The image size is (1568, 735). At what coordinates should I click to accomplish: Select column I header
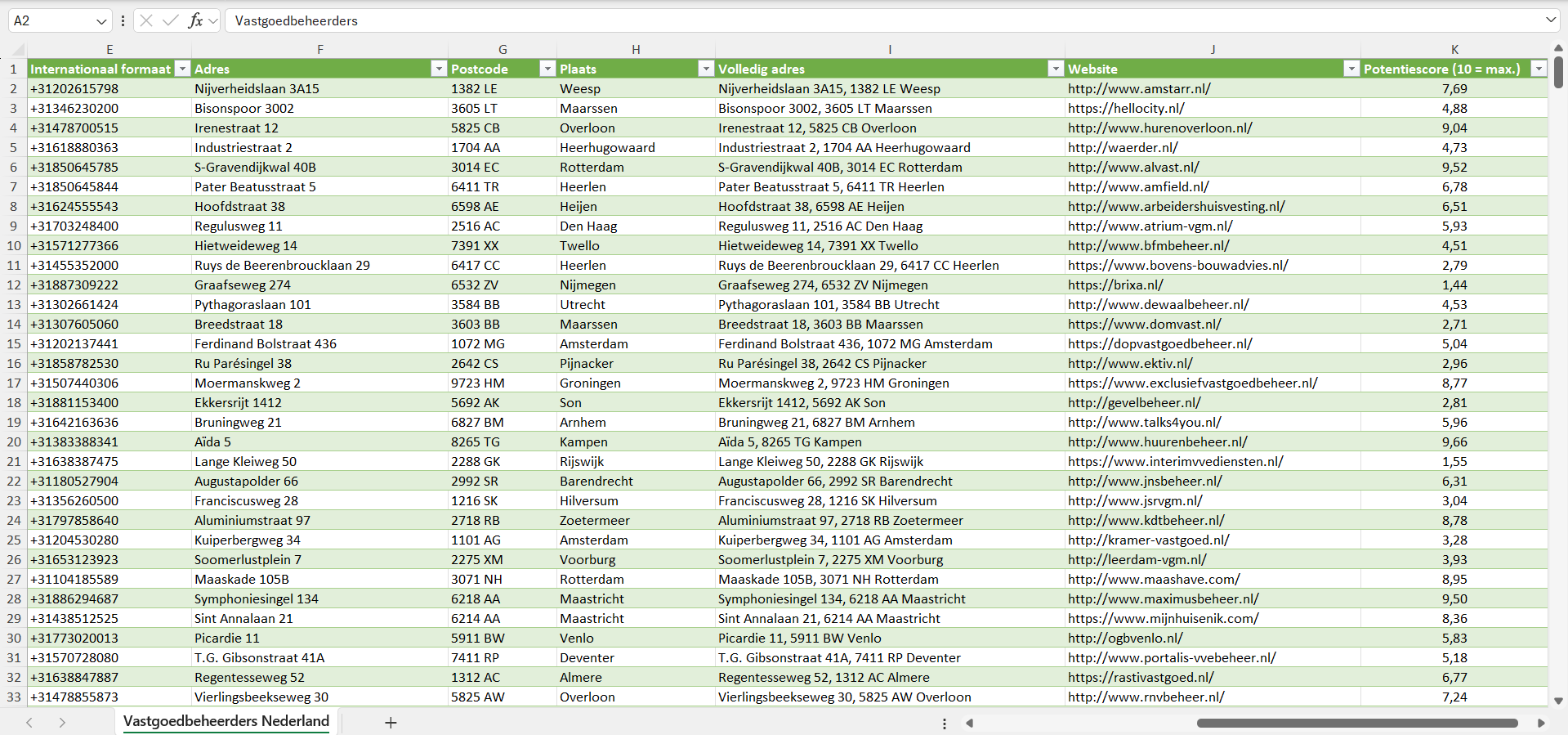point(889,50)
